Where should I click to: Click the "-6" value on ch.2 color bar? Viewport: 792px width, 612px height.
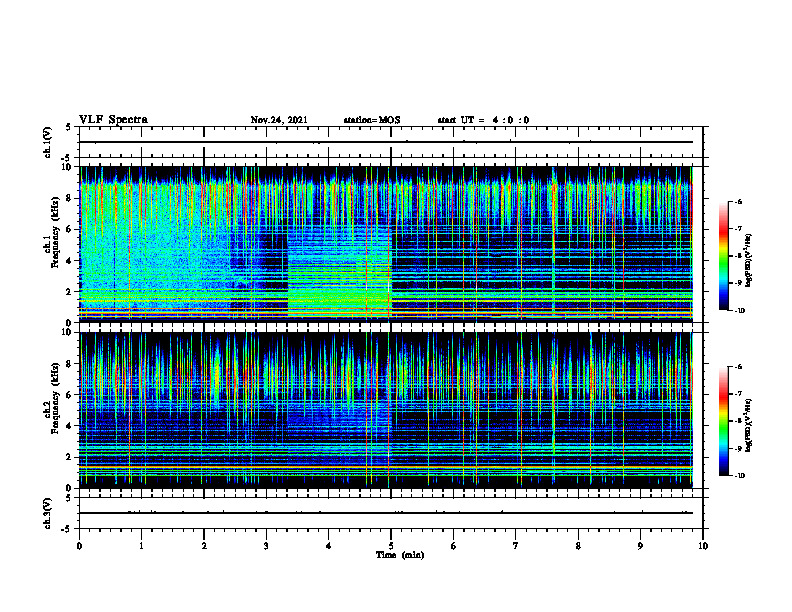pos(738,367)
